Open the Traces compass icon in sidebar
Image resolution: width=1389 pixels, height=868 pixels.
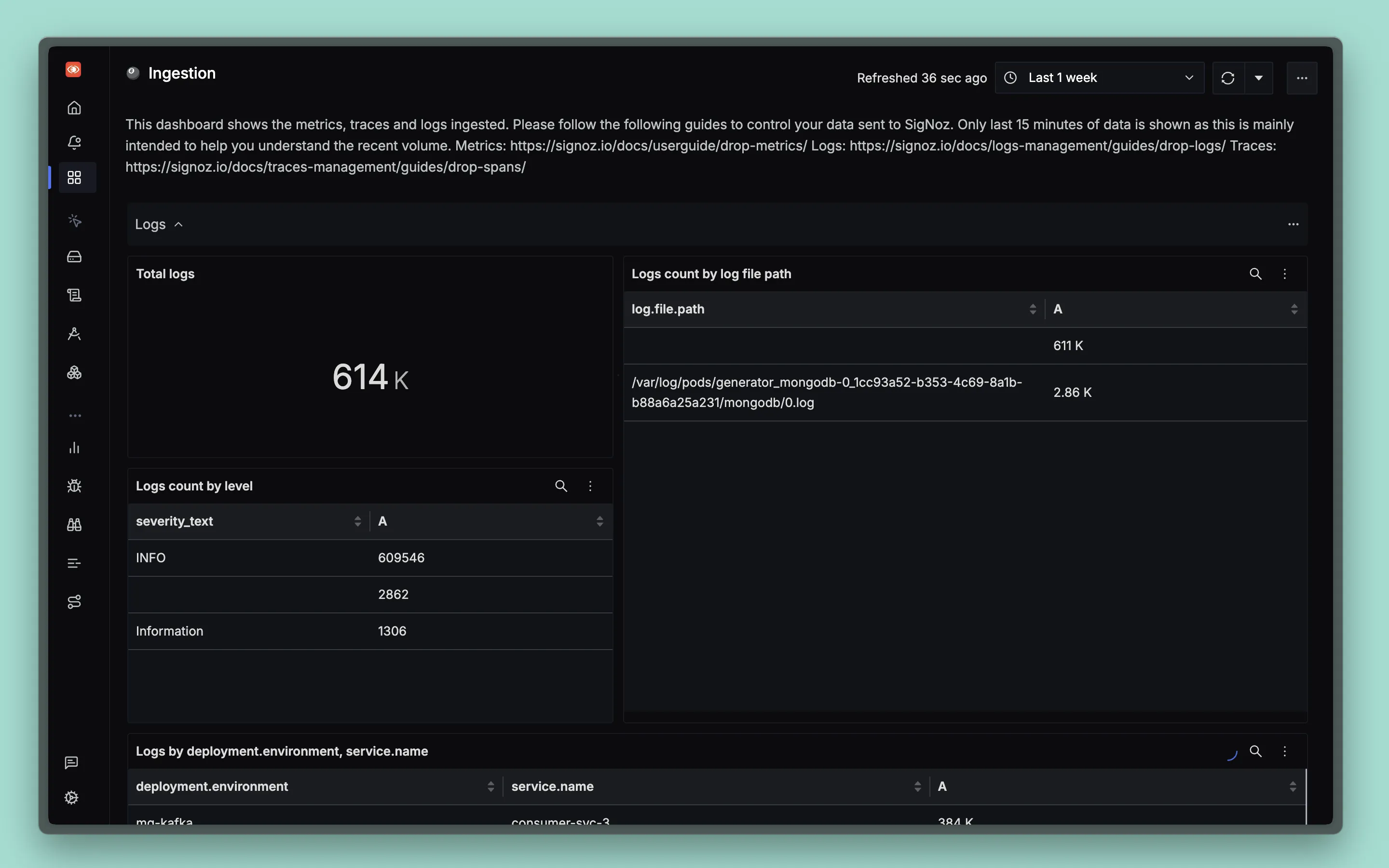[74, 334]
